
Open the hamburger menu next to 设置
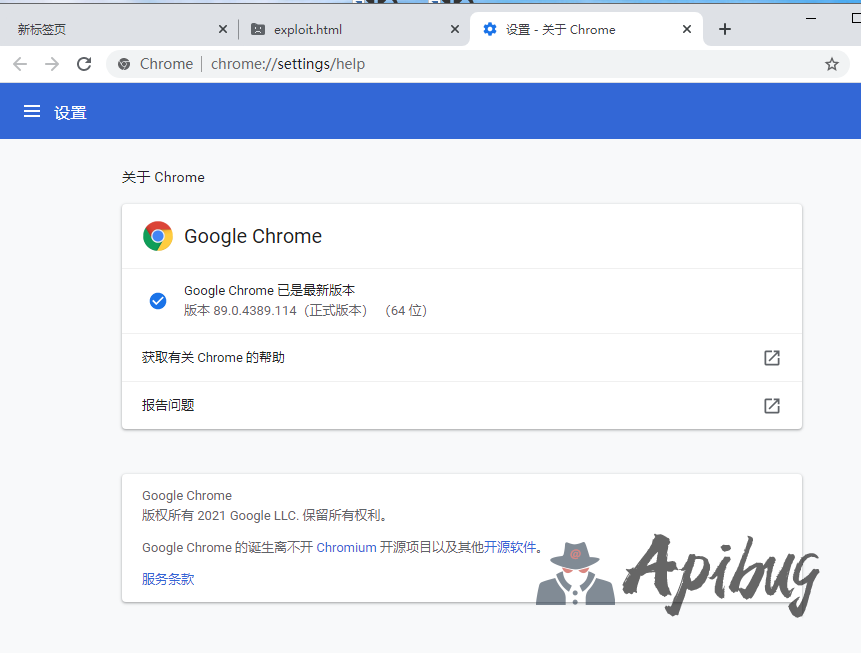click(x=32, y=112)
